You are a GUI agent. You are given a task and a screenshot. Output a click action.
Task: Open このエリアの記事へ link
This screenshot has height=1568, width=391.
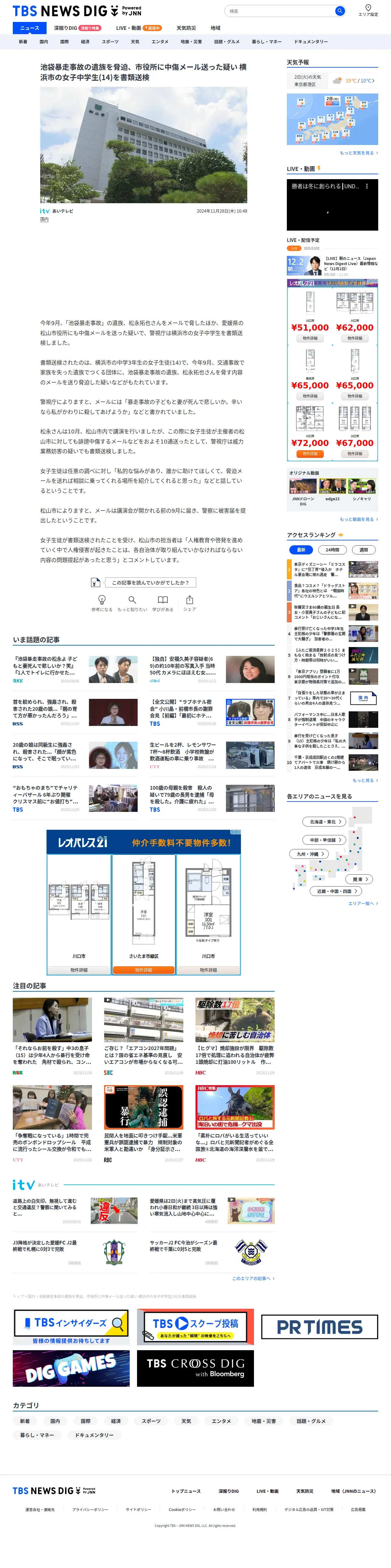253,1278
